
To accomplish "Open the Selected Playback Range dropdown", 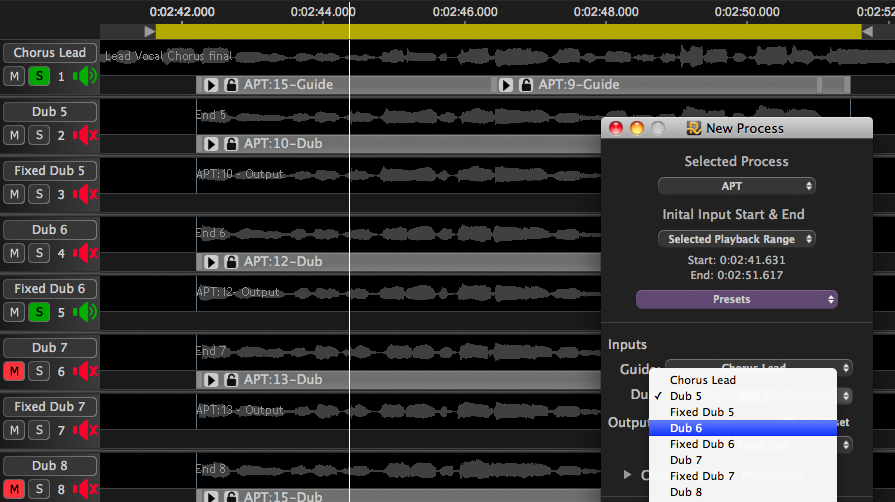I will pyautogui.click(x=736, y=239).
